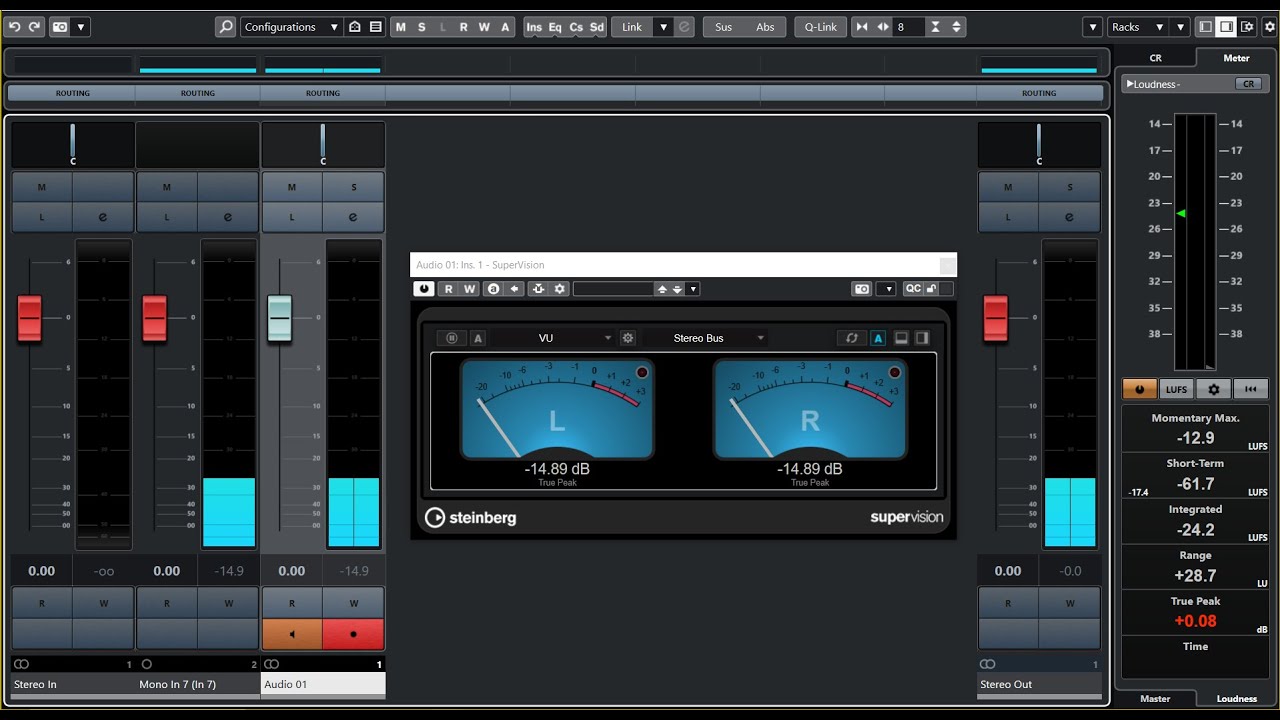Toggle global Write automation W in toolbar
The width and height of the screenshot is (1280, 720).
[x=484, y=27]
